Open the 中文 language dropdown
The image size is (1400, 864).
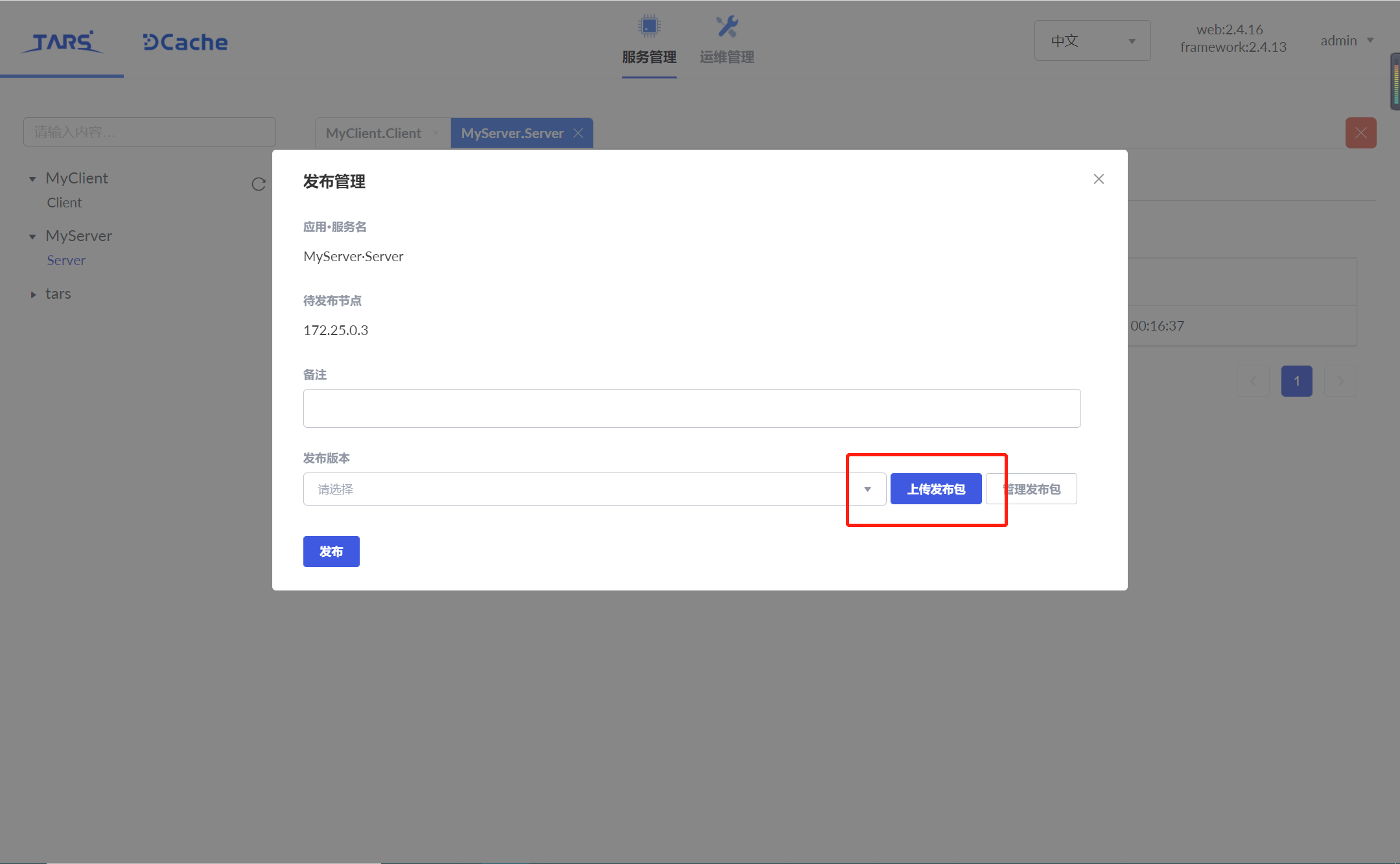1091,40
